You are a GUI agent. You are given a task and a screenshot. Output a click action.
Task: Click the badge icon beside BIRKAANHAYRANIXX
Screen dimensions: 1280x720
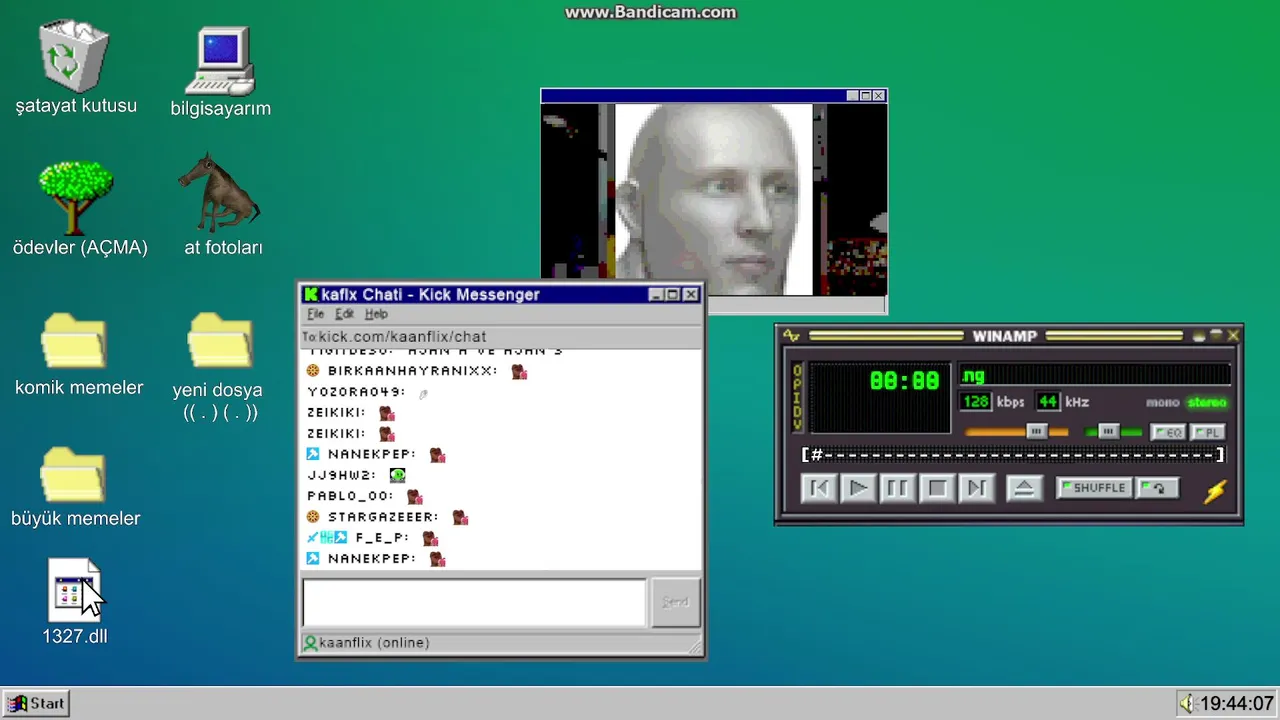[313, 371]
